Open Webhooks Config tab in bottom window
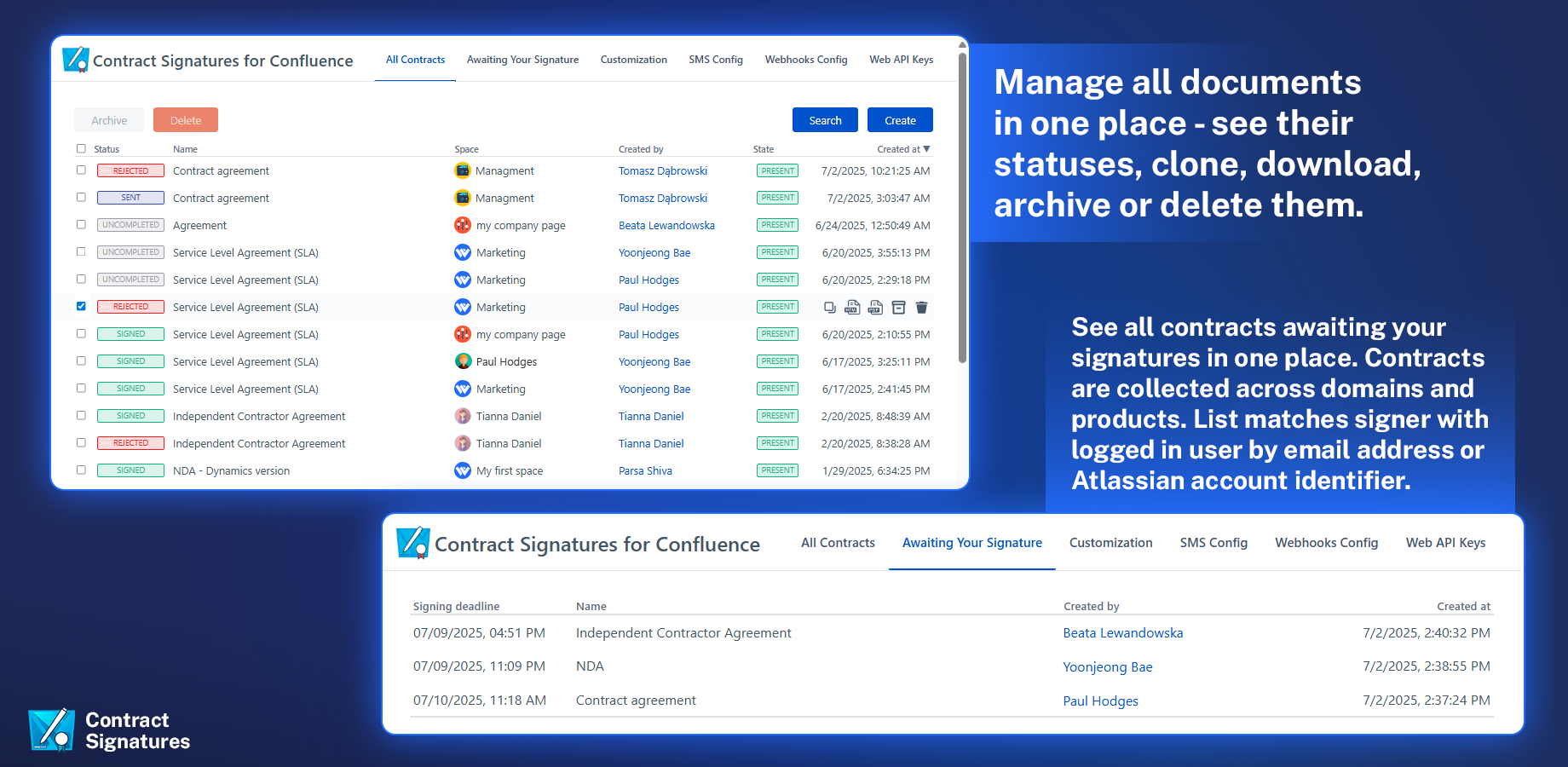 point(1326,543)
